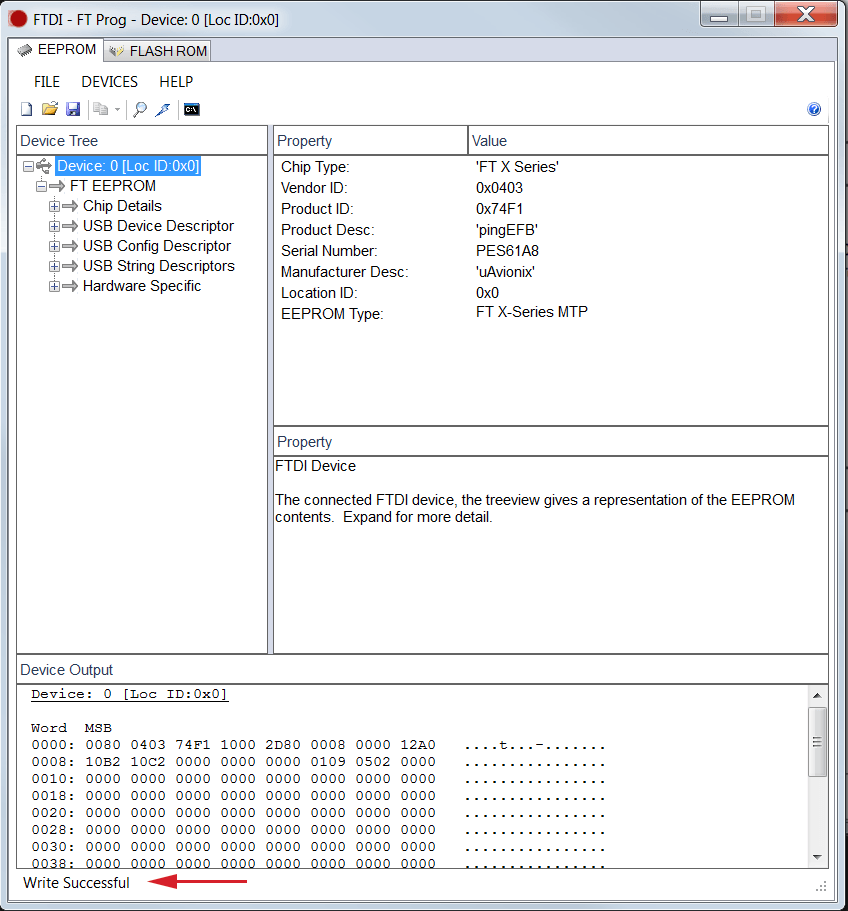Click the 'Device: 0 [Loc ID:0x0]' output heading
The image size is (848, 911).
130,694
